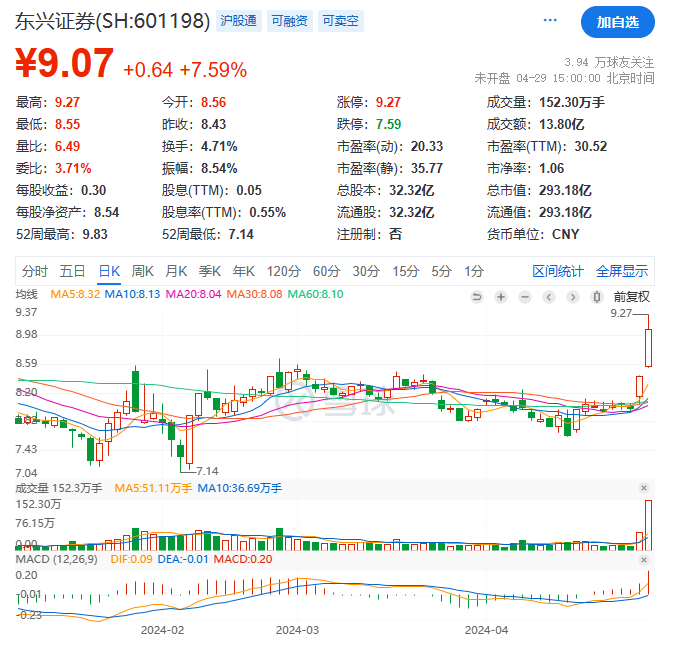Click the 加自选 add to watchlist button
This screenshot has width=681, height=645.
(x=617, y=21)
